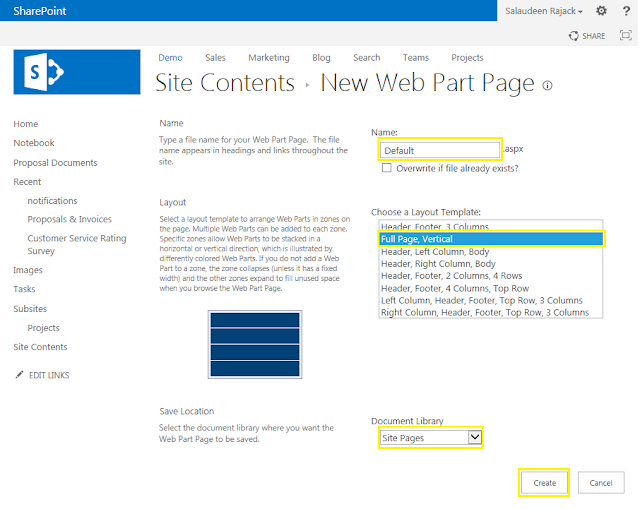Screen dimensions: 640x509
Task: Open Notebook in left navigation
Action: coord(34,143)
